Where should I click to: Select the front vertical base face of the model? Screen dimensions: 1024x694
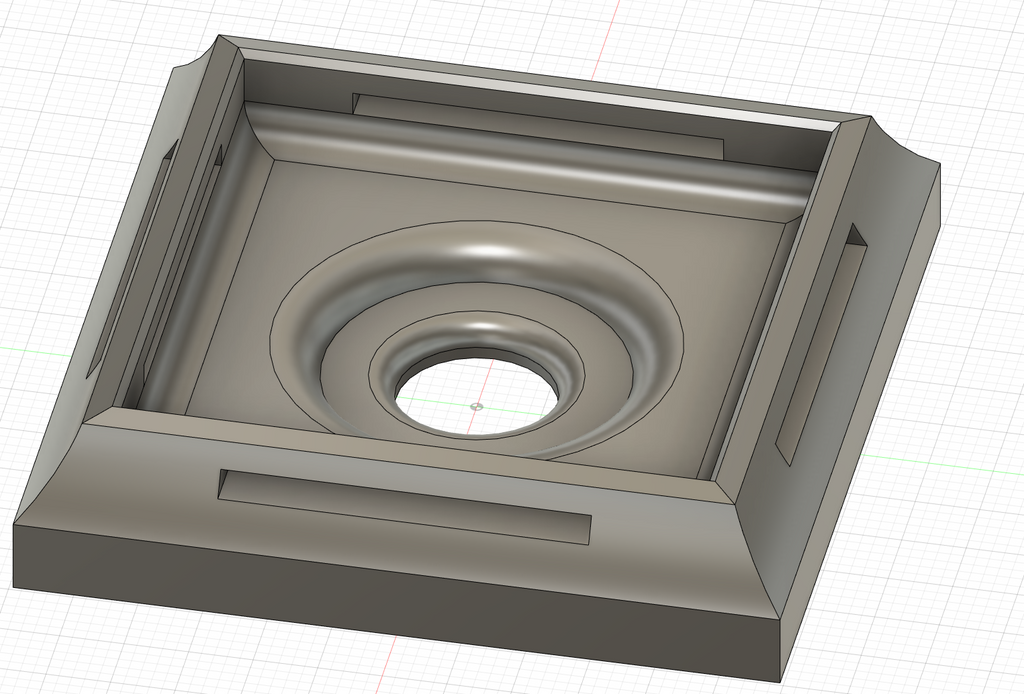pyautogui.click(x=398, y=601)
